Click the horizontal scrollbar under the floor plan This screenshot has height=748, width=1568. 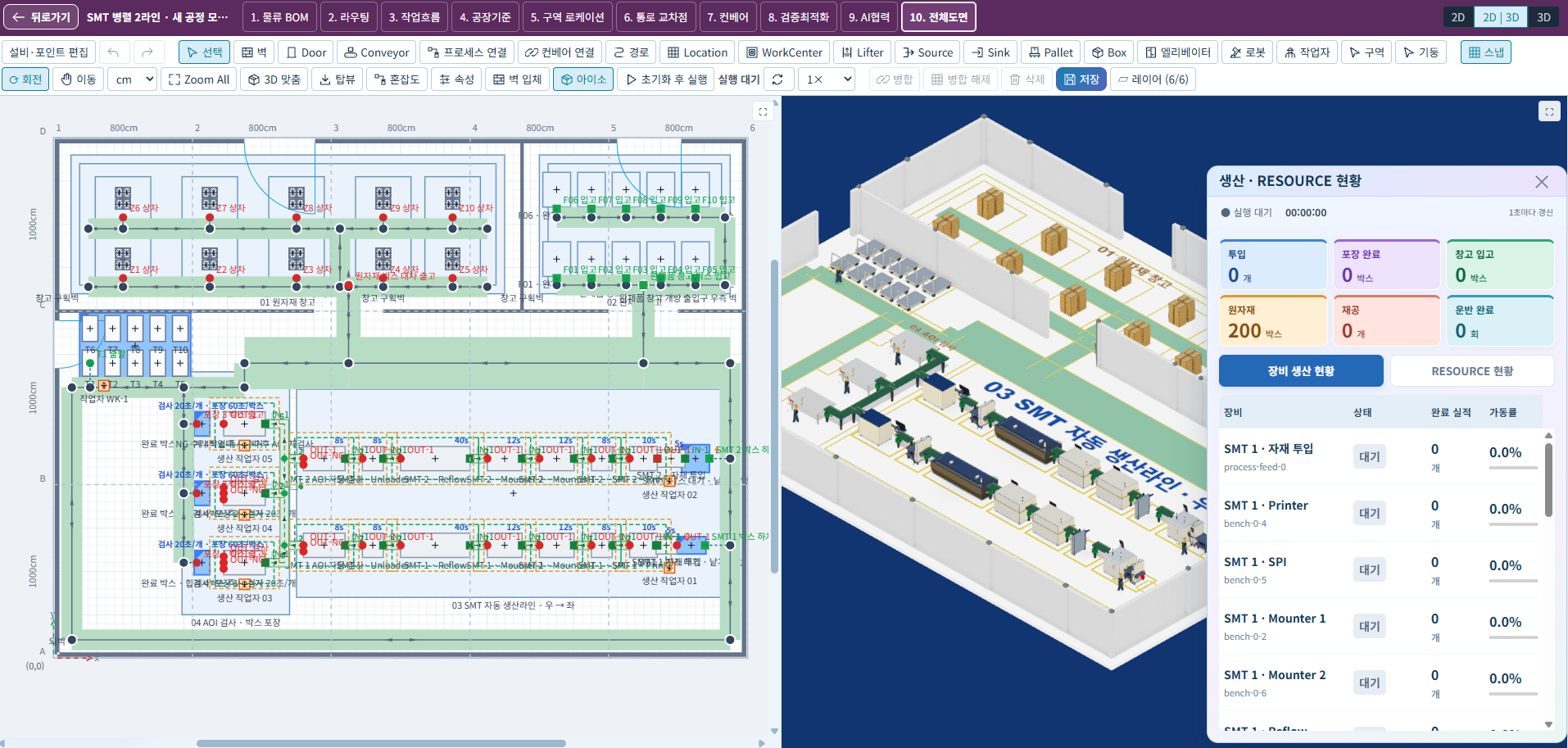pyautogui.click(x=381, y=743)
